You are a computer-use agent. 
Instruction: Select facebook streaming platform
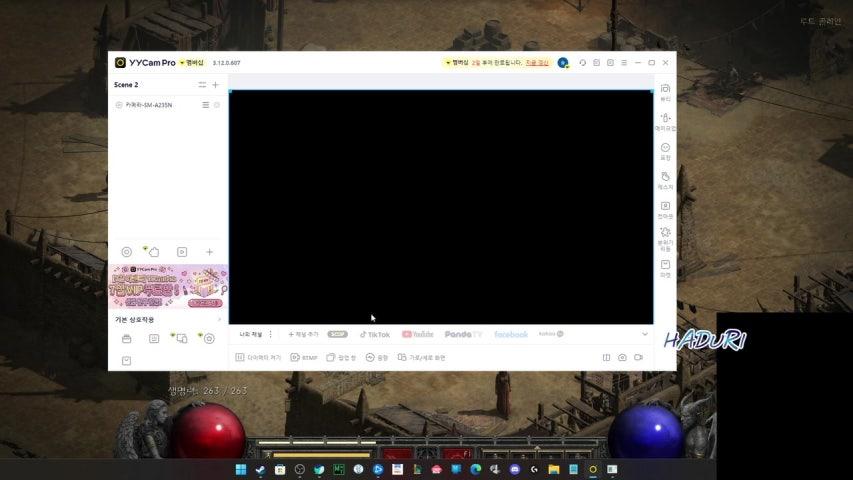511,334
